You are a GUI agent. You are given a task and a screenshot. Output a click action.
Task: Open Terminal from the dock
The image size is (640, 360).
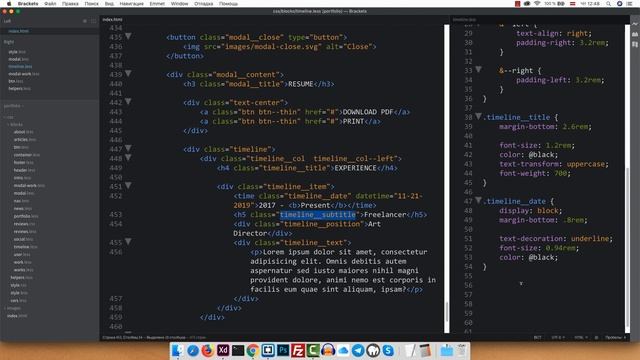[238, 350]
